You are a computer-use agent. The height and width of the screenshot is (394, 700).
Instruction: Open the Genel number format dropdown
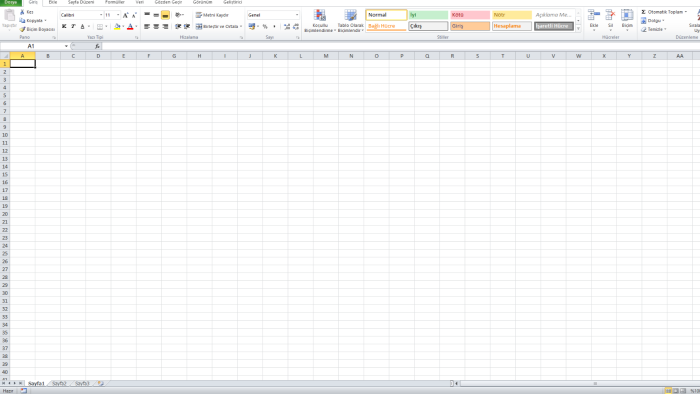tap(297, 15)
